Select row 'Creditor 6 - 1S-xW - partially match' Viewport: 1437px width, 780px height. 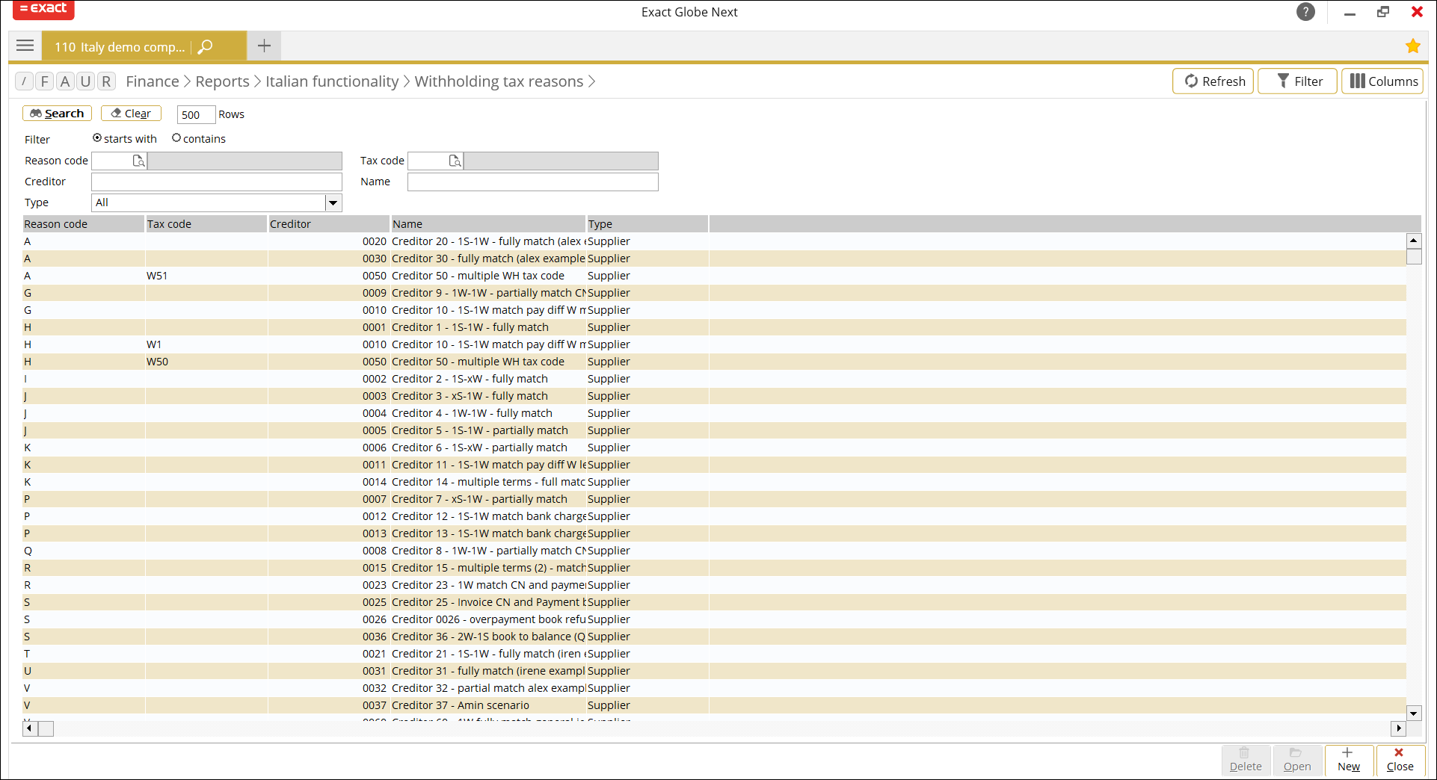tap(714, 448)
